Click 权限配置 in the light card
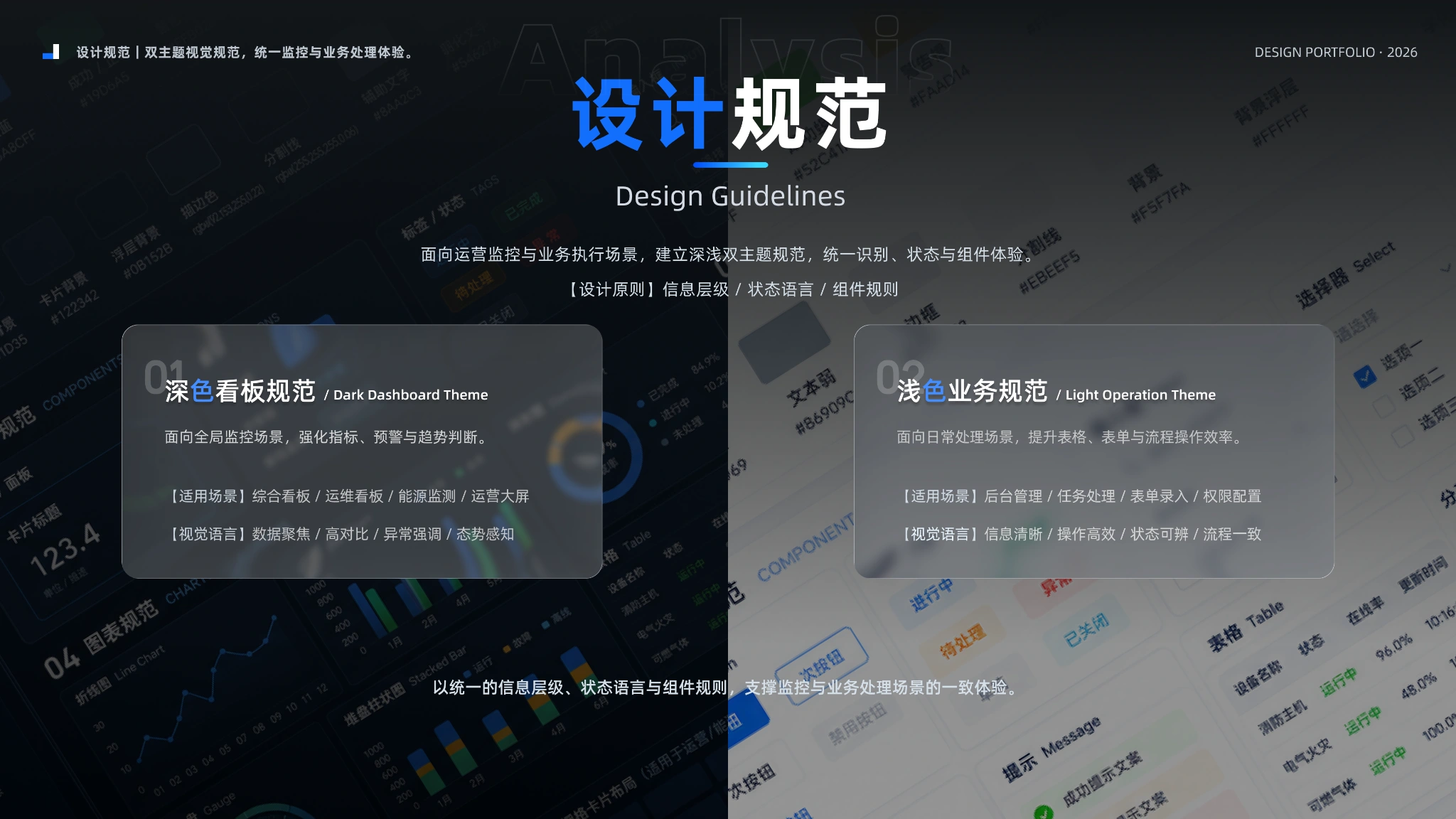 pyautogui.click(x=1232, y=496)
